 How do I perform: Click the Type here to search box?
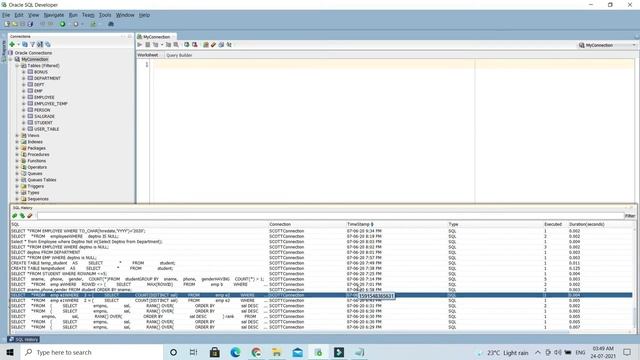(x=92, y=352)
